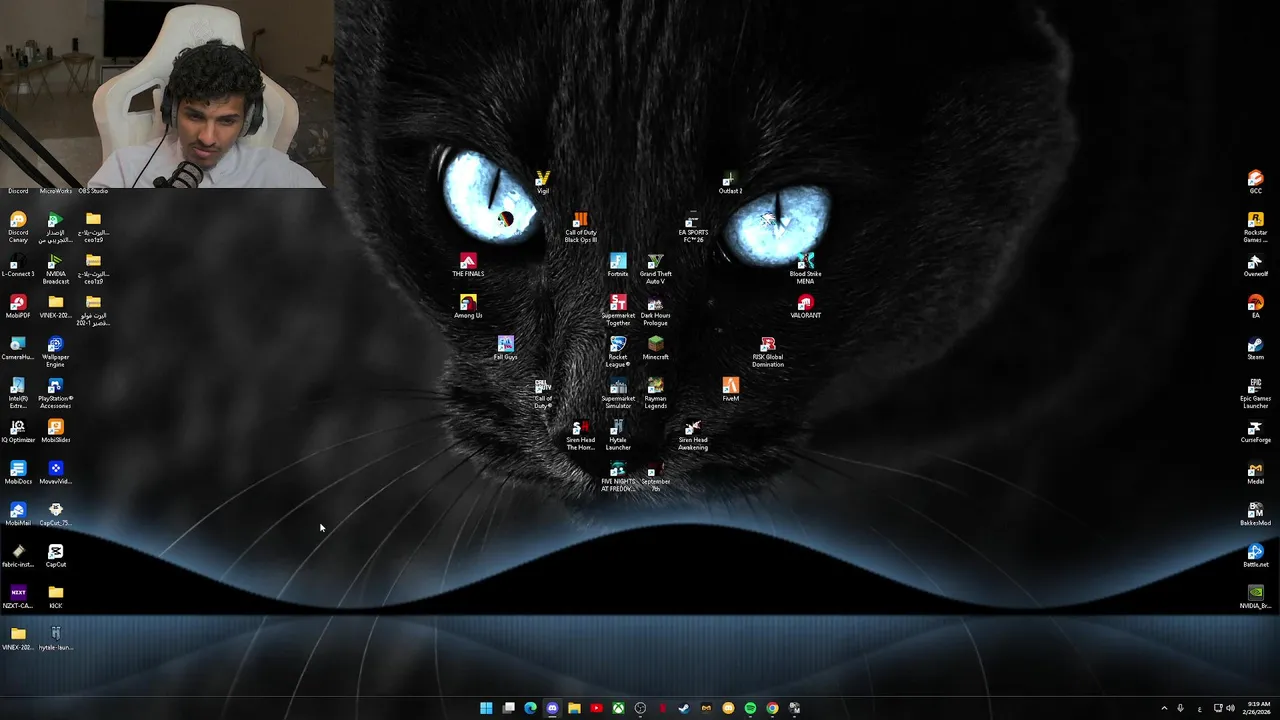The height and width of the screenshot is (720, 1280).
Task: Launch BakkesMod from the desktop
Action: coord(1255,515)
